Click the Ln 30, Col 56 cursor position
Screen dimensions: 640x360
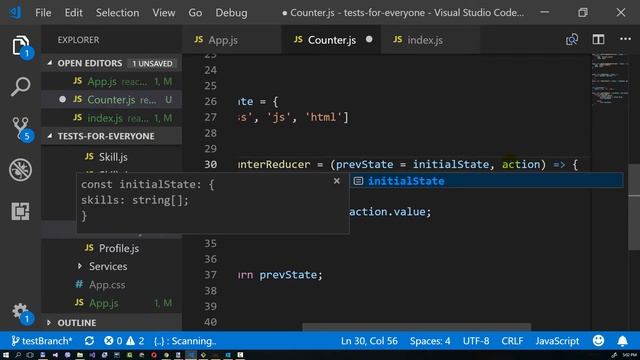click(369, 341)
